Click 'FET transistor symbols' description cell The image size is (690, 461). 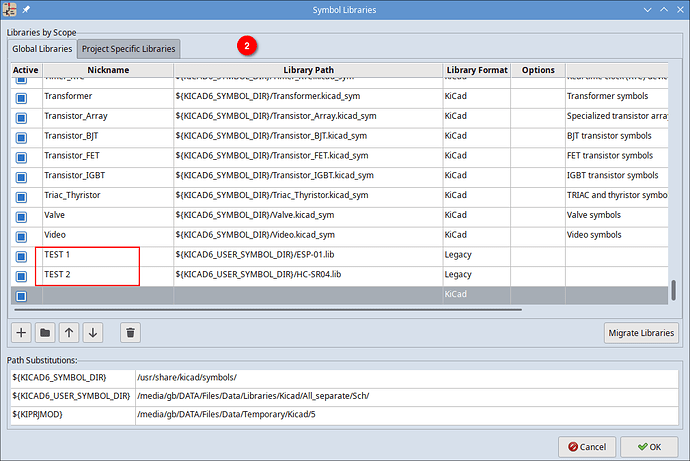[x=617, y=156]
